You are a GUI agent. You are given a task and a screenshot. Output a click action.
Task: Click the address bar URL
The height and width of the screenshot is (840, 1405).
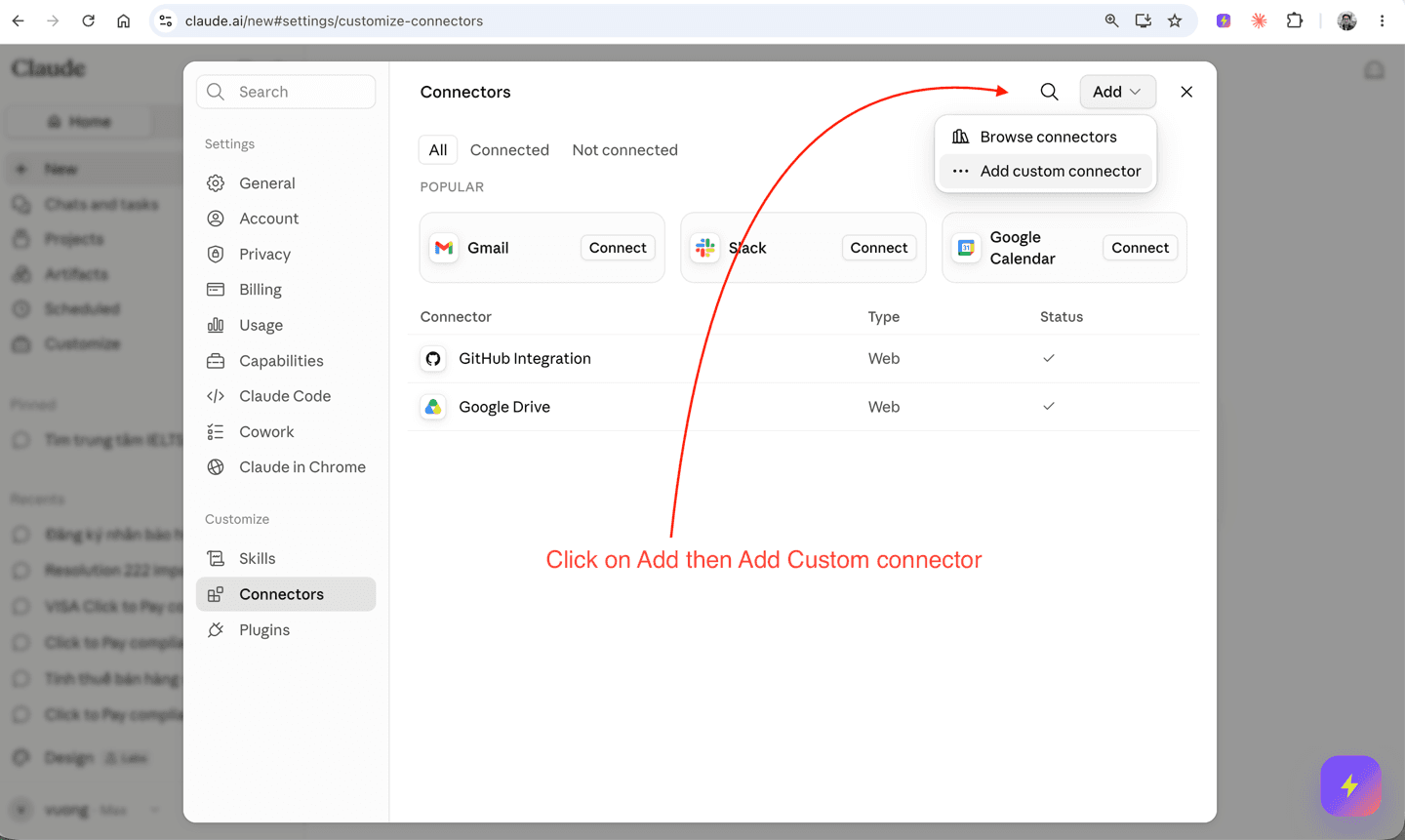click(x=334, y=20)
